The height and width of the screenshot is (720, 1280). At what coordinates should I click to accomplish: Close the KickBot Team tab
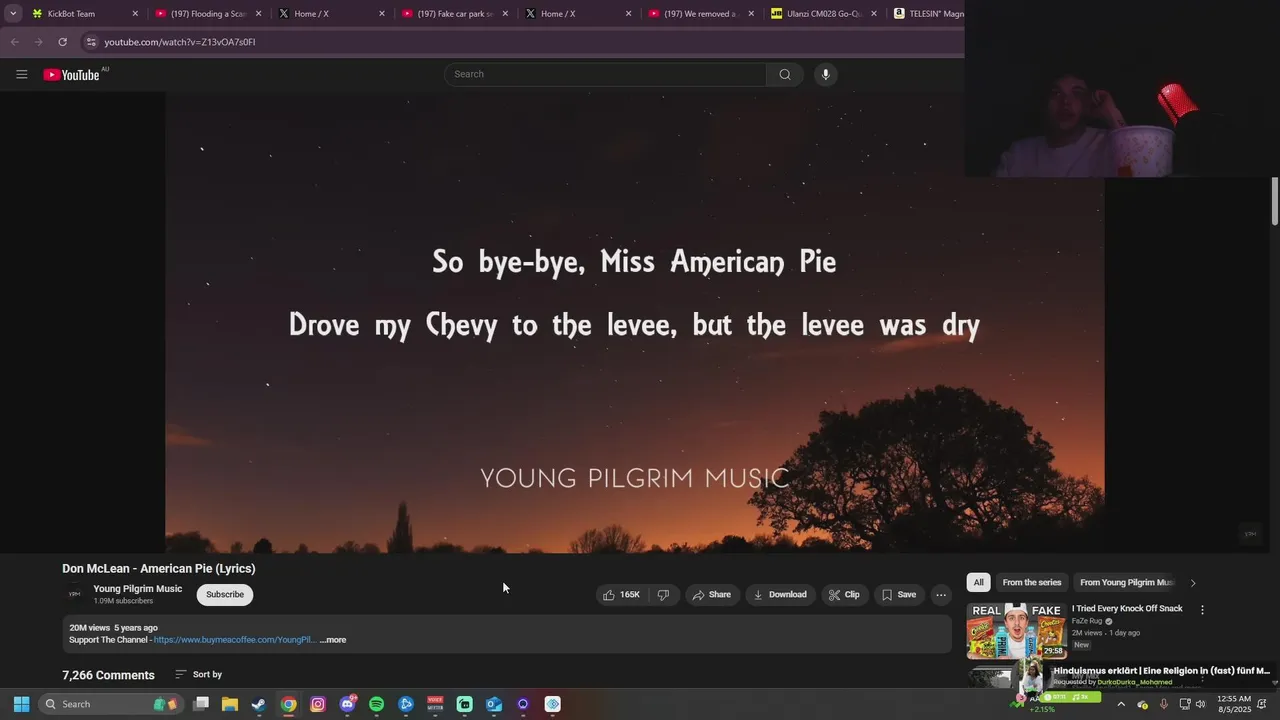(135, 14)
